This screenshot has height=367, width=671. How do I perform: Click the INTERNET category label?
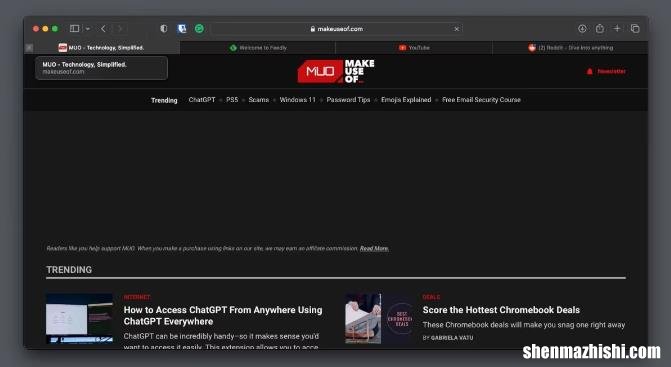pos(137,297)
